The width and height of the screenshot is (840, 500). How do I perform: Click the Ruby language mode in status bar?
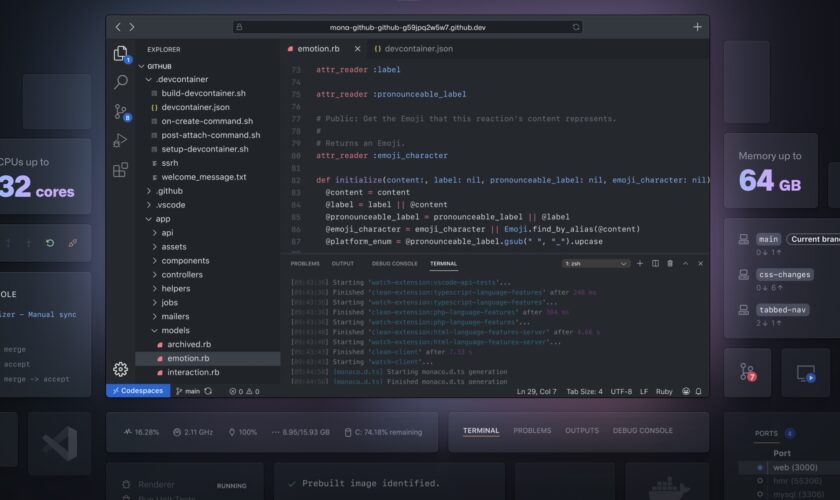point(663,391)
